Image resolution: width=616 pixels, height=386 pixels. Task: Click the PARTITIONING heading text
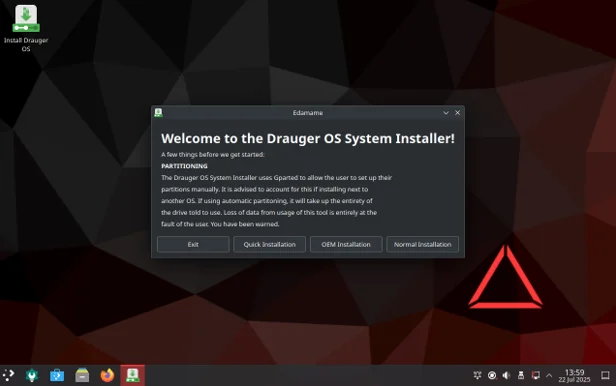point(184,166)
